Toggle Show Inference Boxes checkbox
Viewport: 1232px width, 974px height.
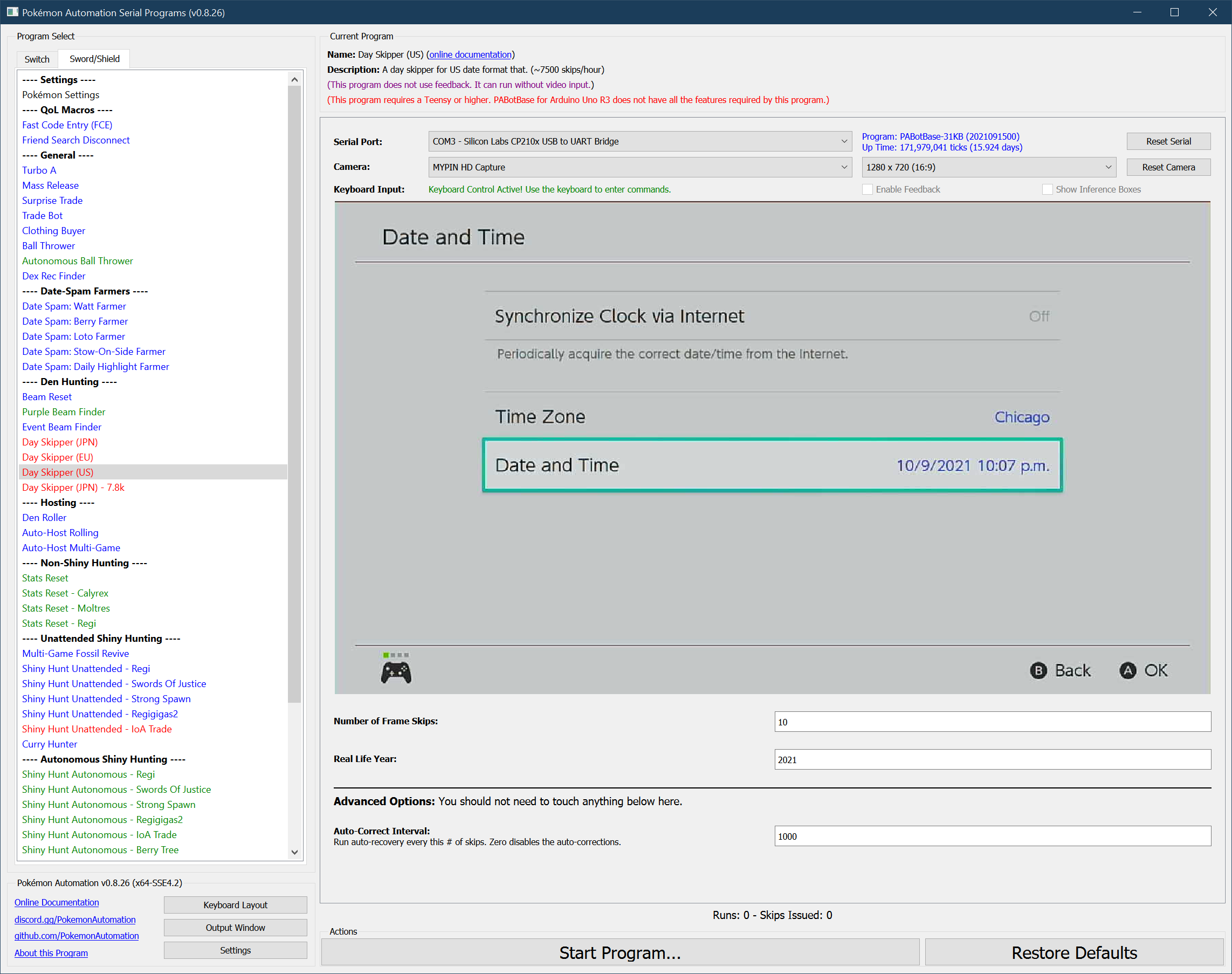tap(1047, 189)
